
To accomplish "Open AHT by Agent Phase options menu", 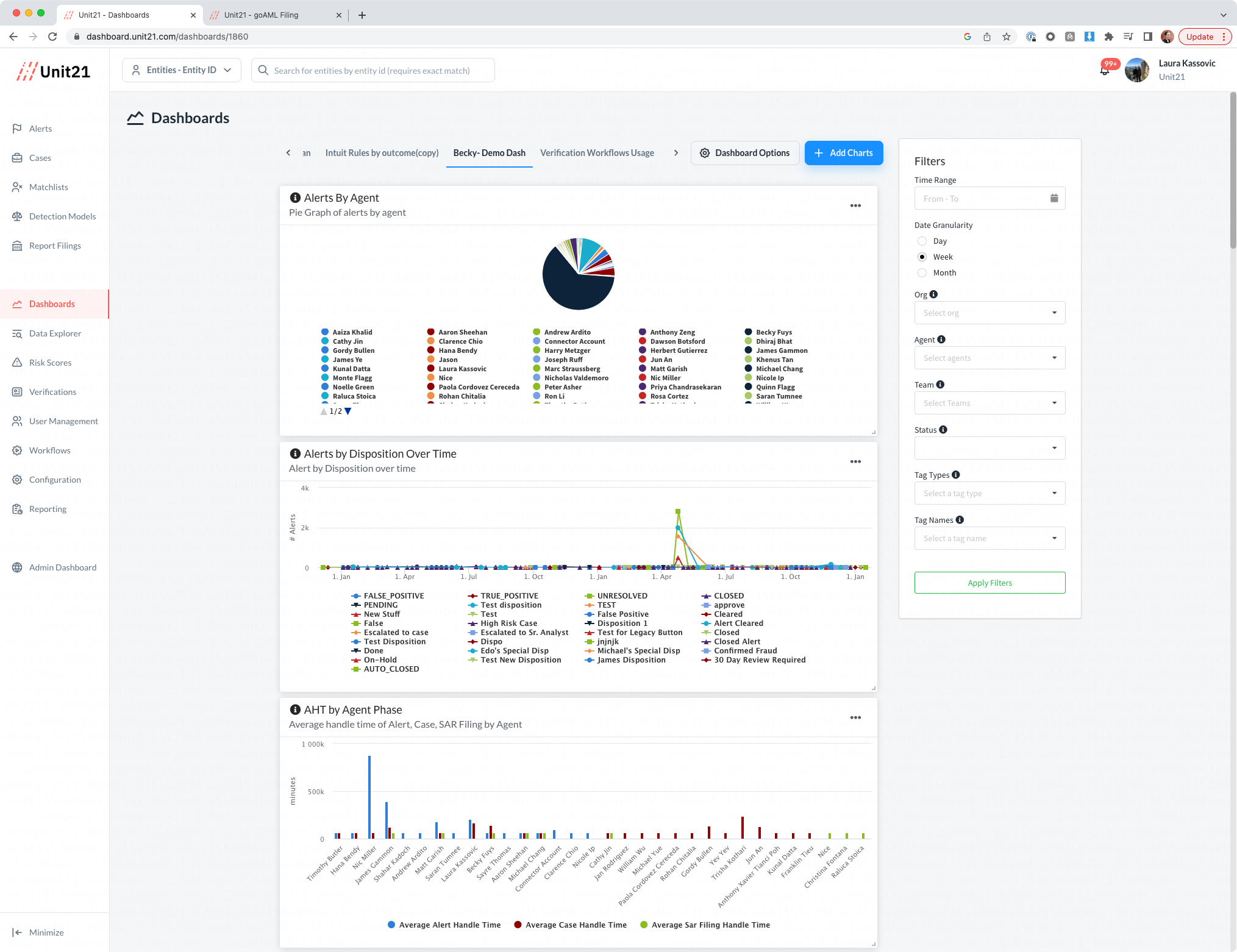I will coord(855,718).
